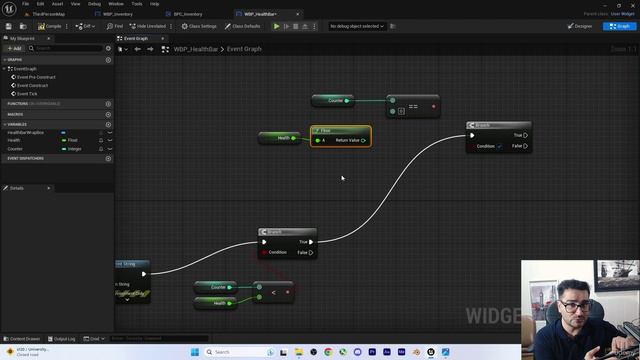Viewport: 640px width, 360px height.
Task: Click the Find button
Action: 115,26
